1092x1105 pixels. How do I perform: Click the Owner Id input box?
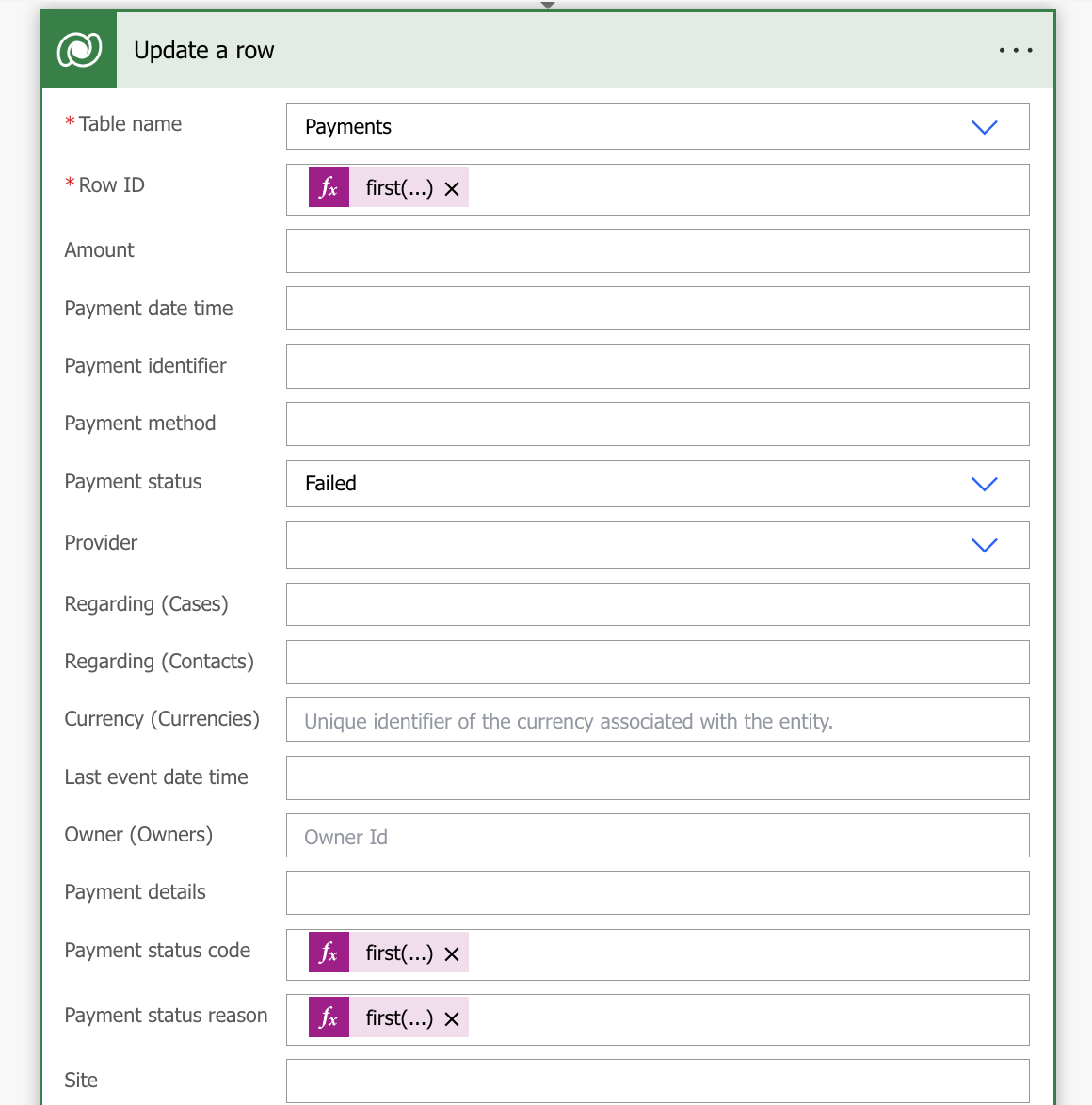click(657, 835)
